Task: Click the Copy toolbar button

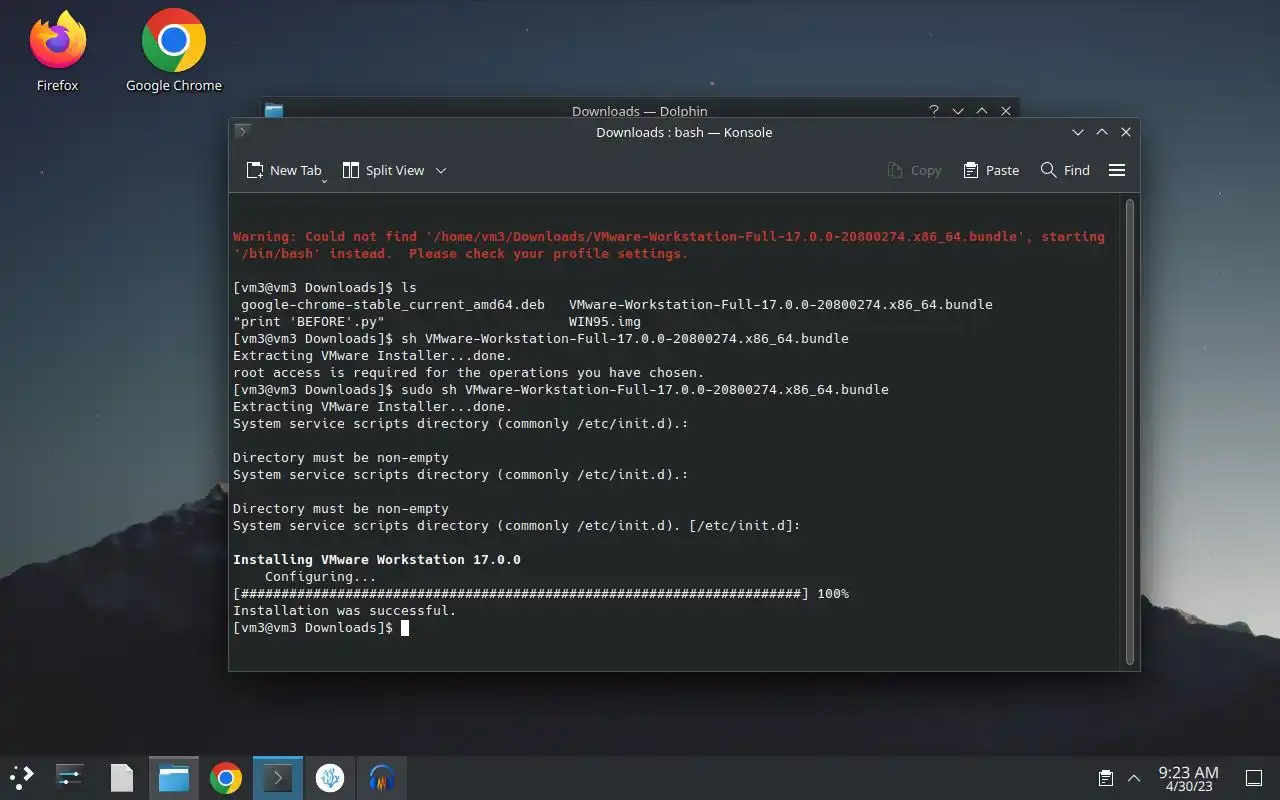Action: point(915,170)
